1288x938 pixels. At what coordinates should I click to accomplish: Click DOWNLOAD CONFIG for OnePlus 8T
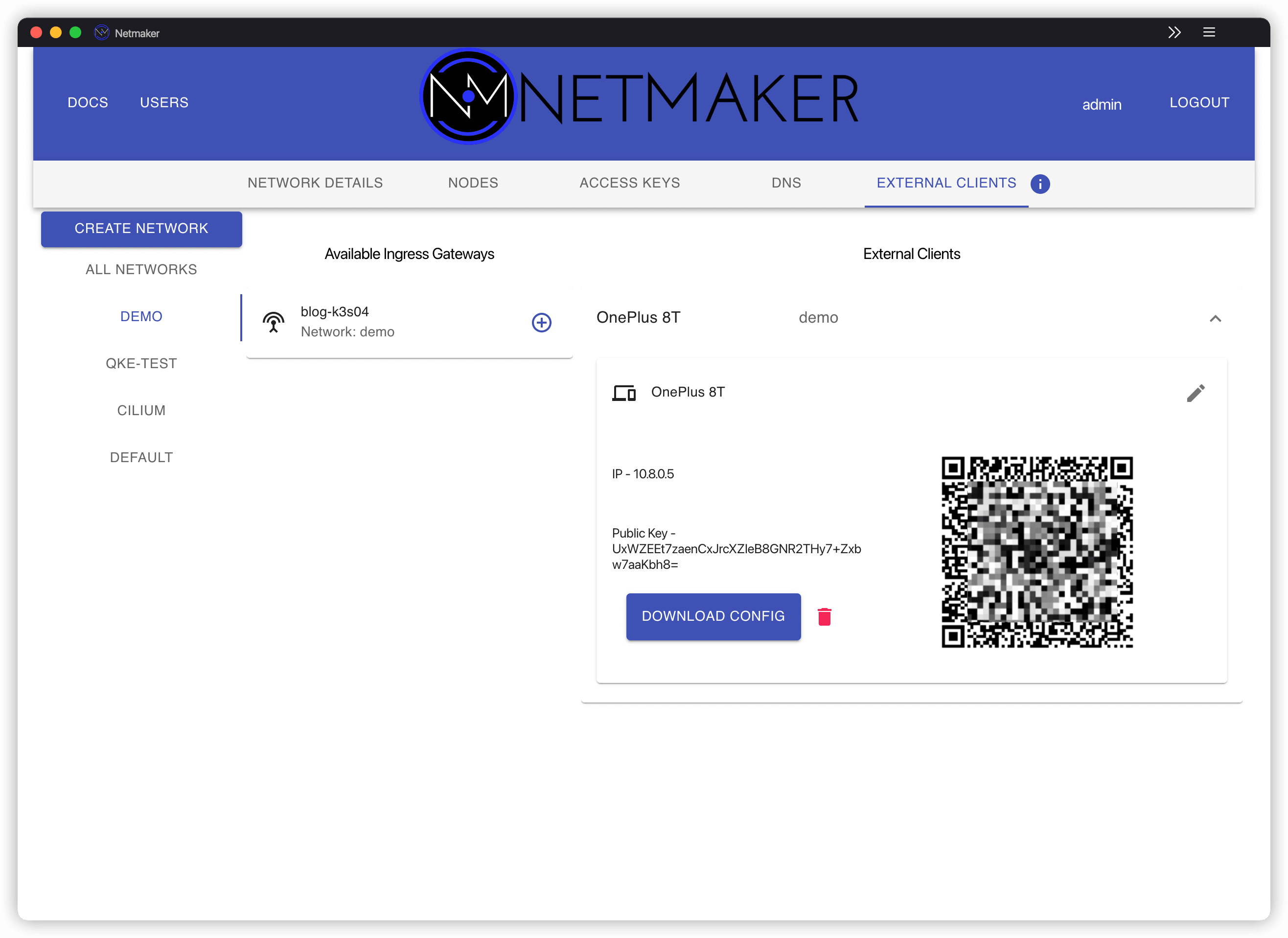point(713,616)
